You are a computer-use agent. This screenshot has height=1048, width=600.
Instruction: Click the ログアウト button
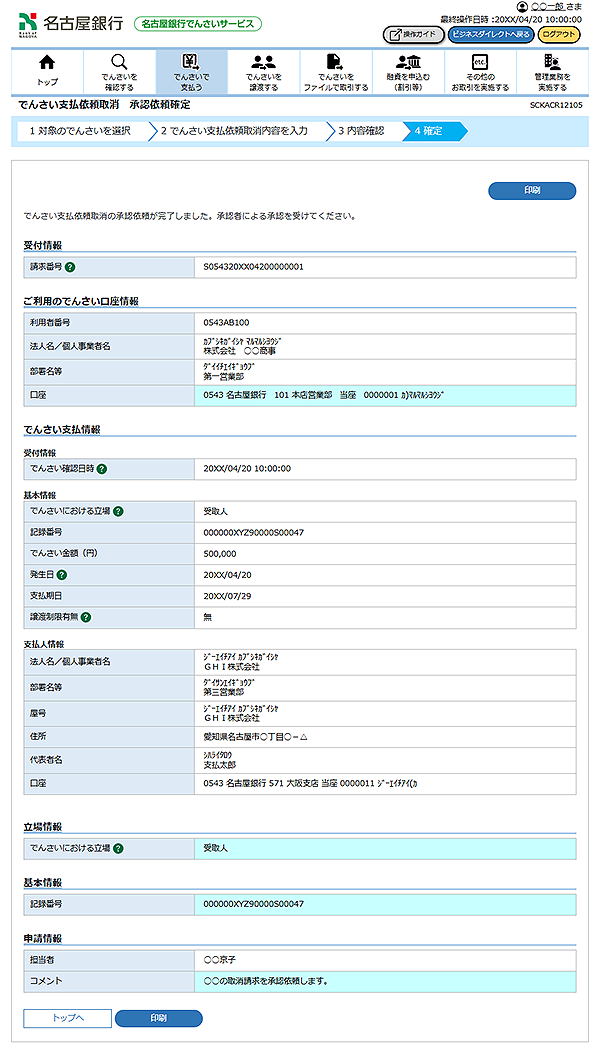[x=559, y=34]
